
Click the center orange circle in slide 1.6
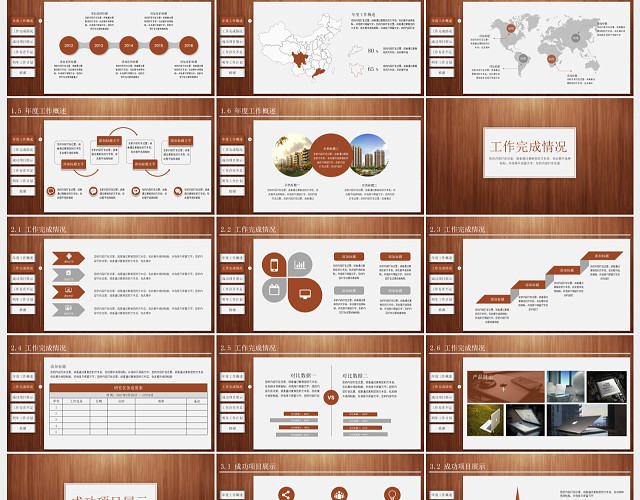331,155
